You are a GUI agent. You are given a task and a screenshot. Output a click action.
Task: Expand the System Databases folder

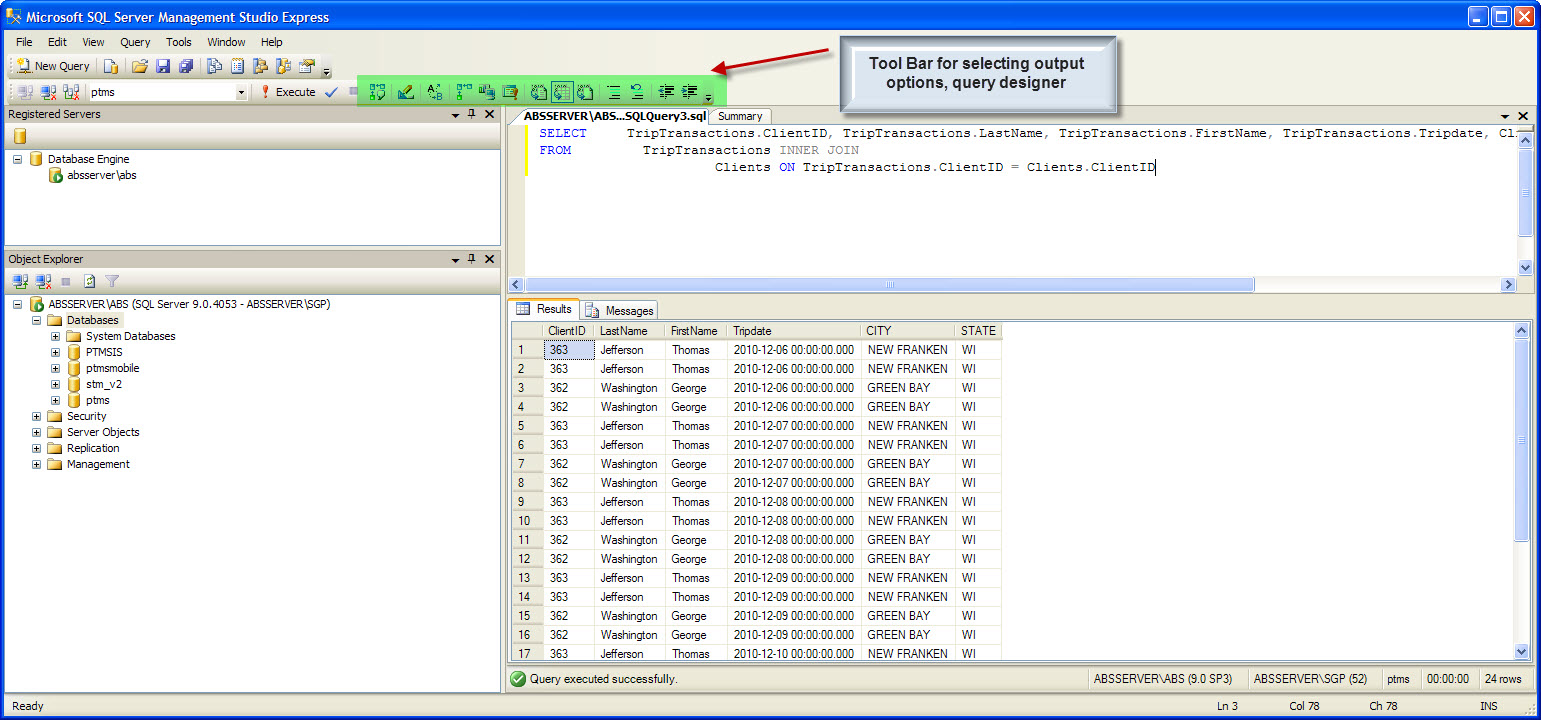[56, 336]
